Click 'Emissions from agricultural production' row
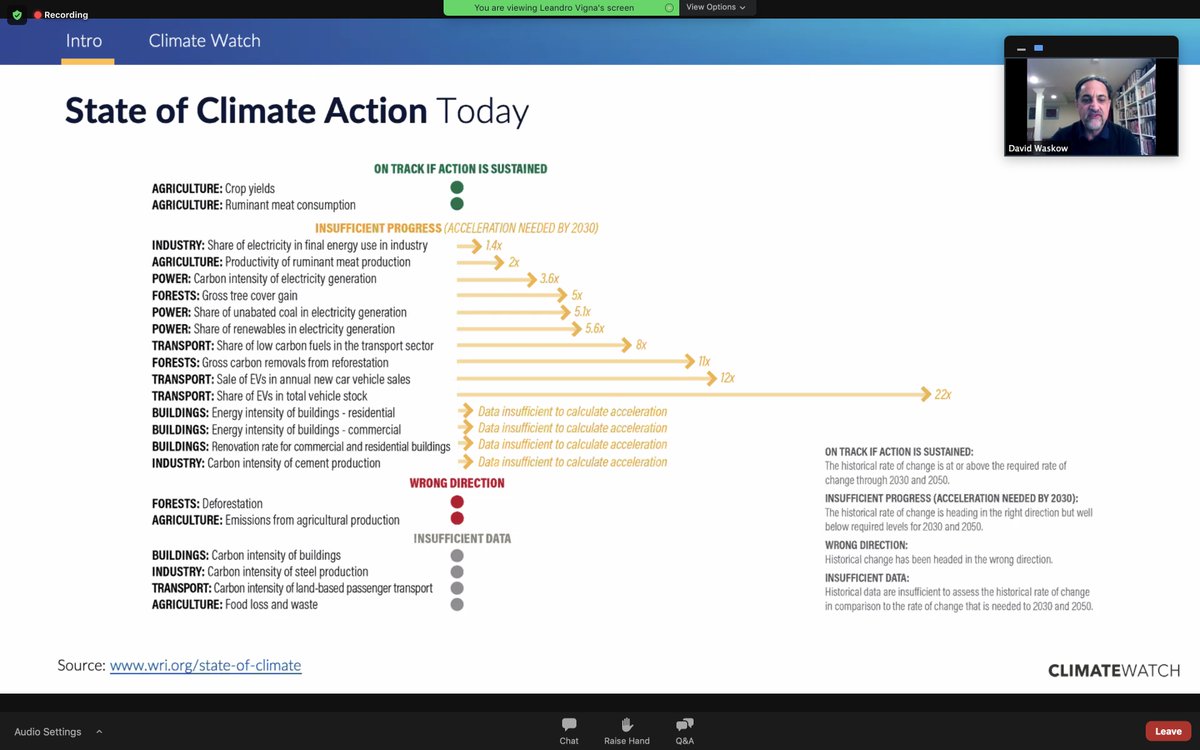This screenshot has width=1200, height=750. point(275,520)
